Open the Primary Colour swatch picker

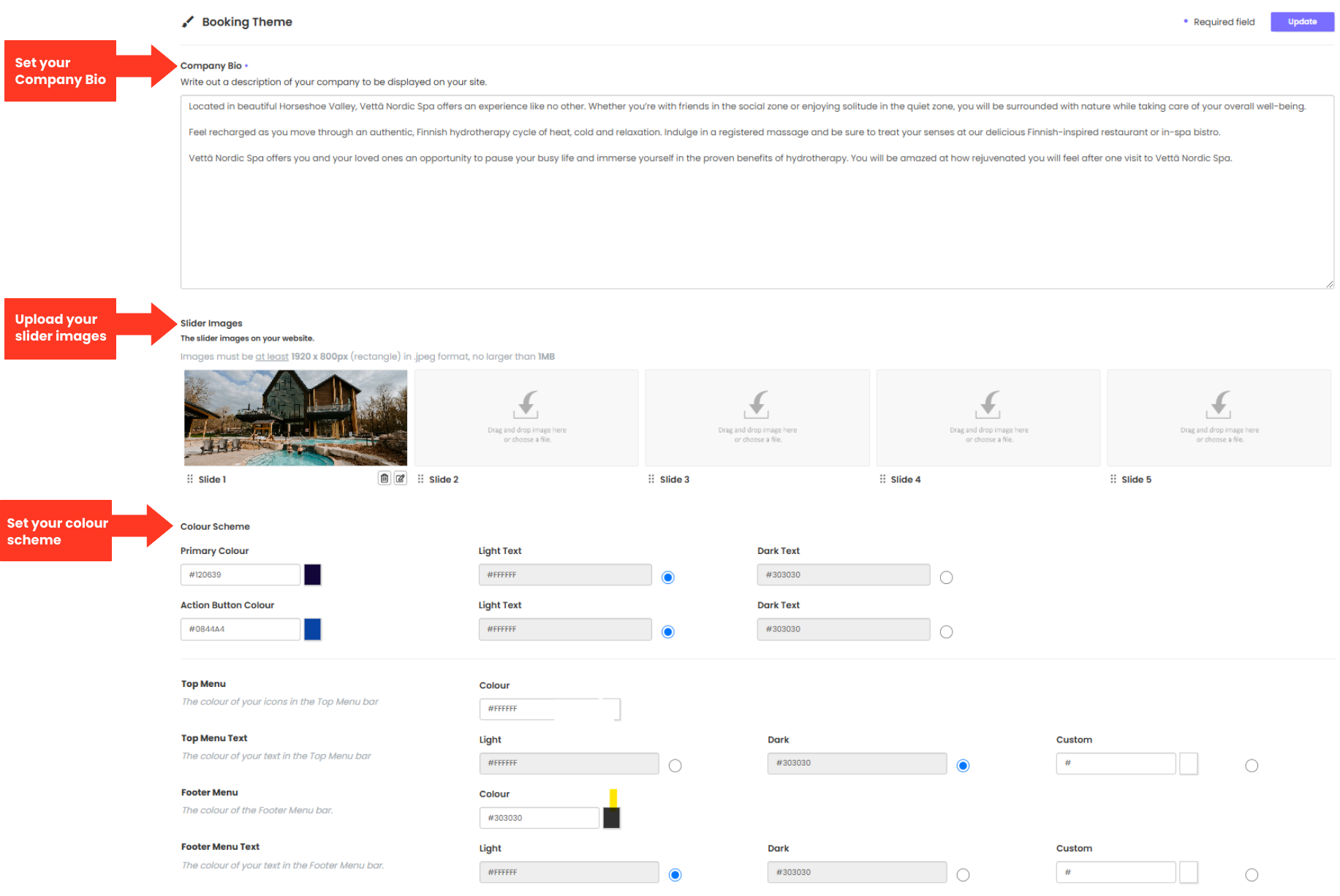click(x=313, y=574)
